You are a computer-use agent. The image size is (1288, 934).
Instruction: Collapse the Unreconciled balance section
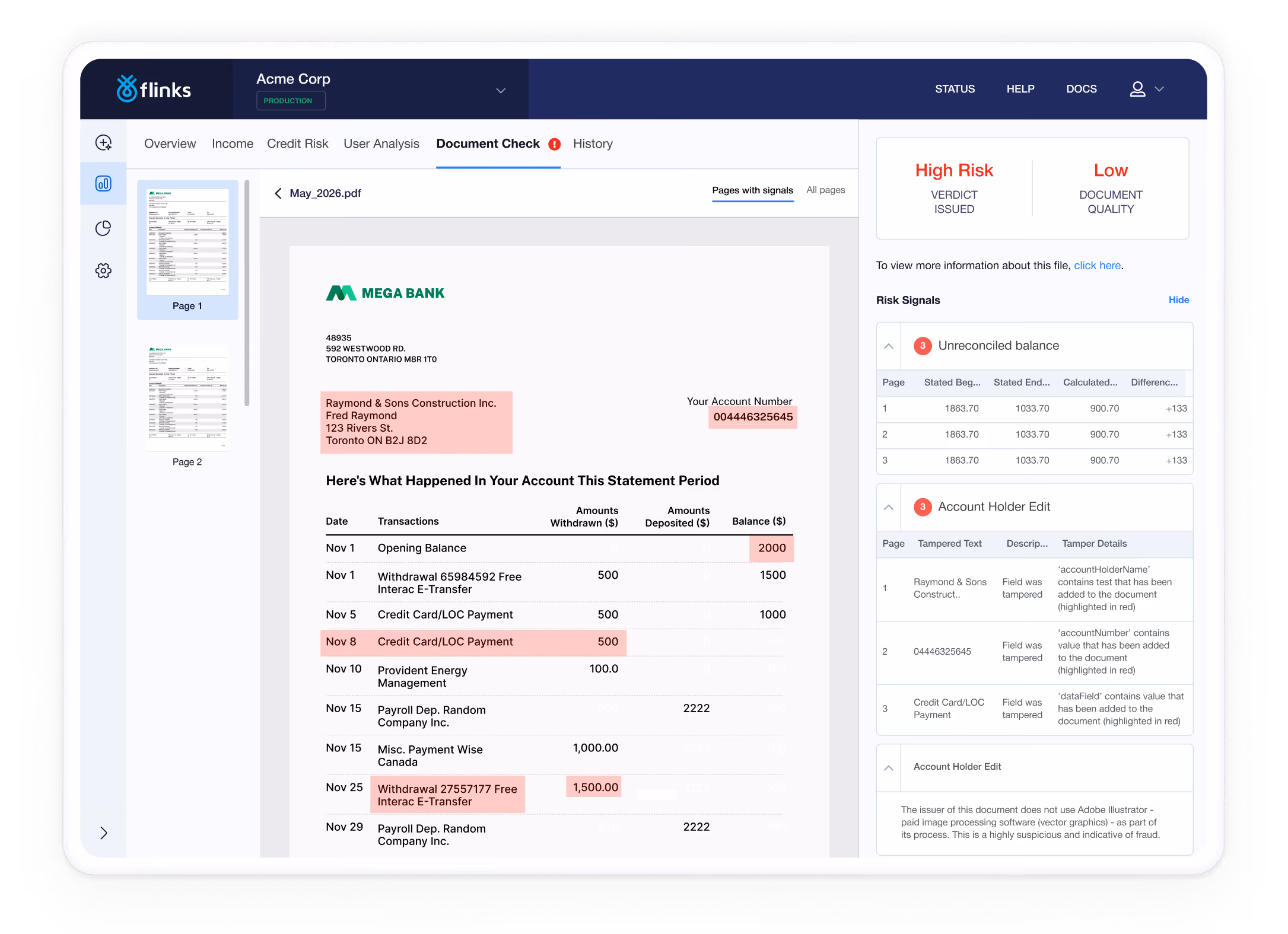coord(889,346)
